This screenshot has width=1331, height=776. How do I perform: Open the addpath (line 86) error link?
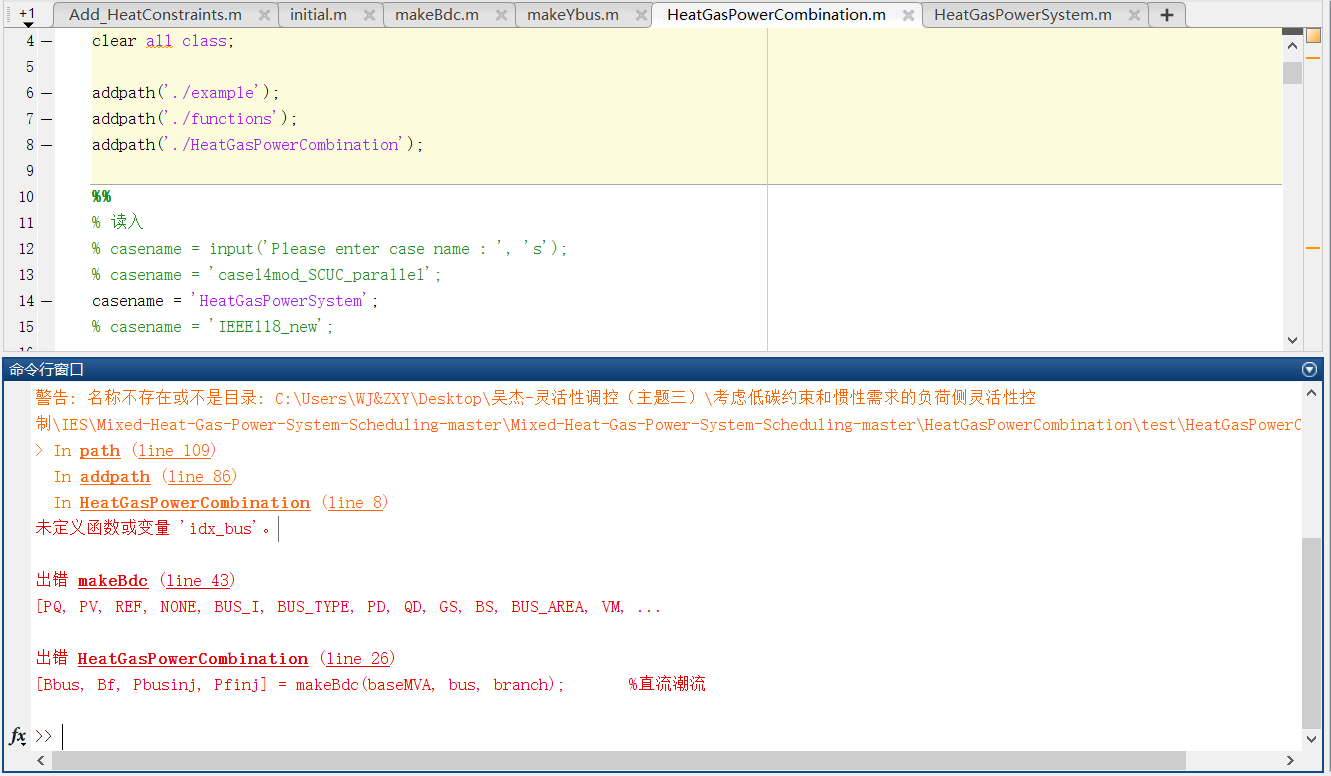[115, 477]
